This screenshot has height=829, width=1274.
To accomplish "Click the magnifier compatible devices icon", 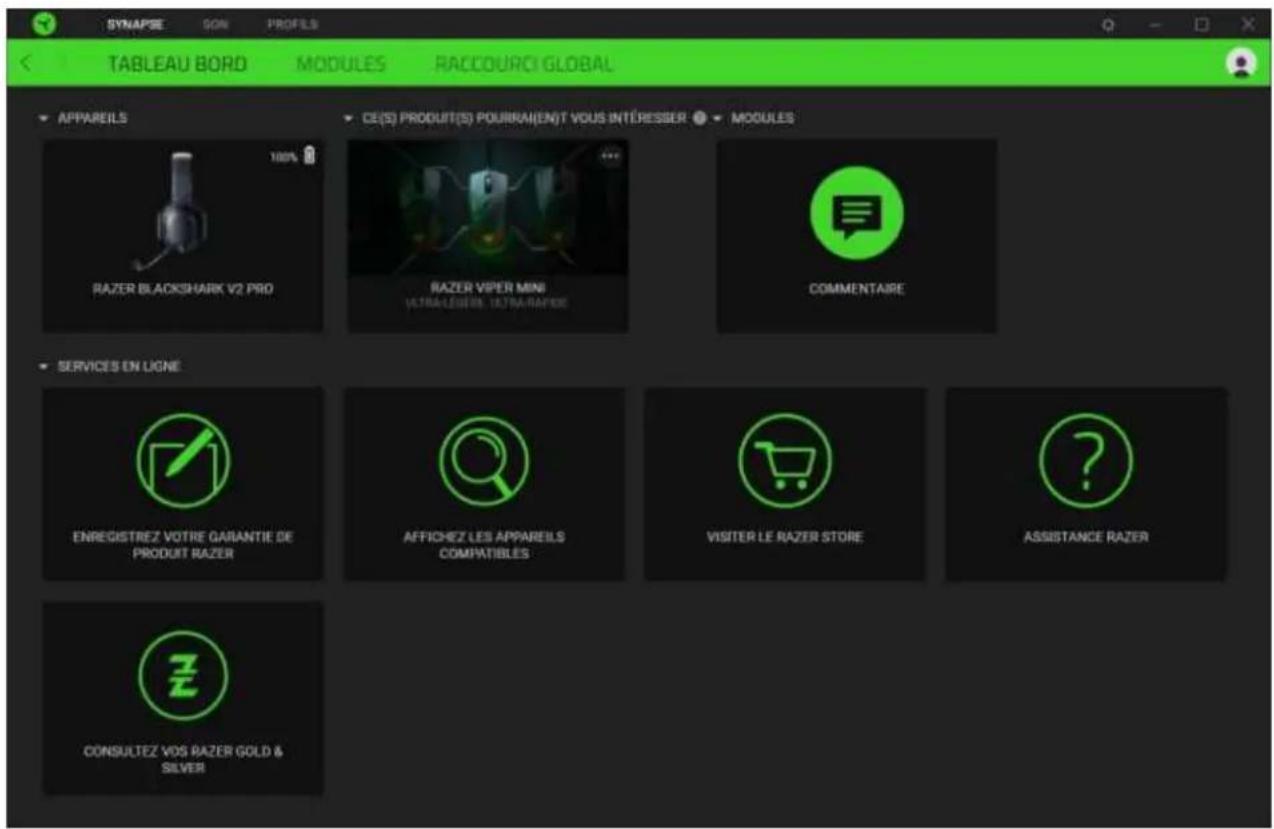I will [x=484, y=461].
